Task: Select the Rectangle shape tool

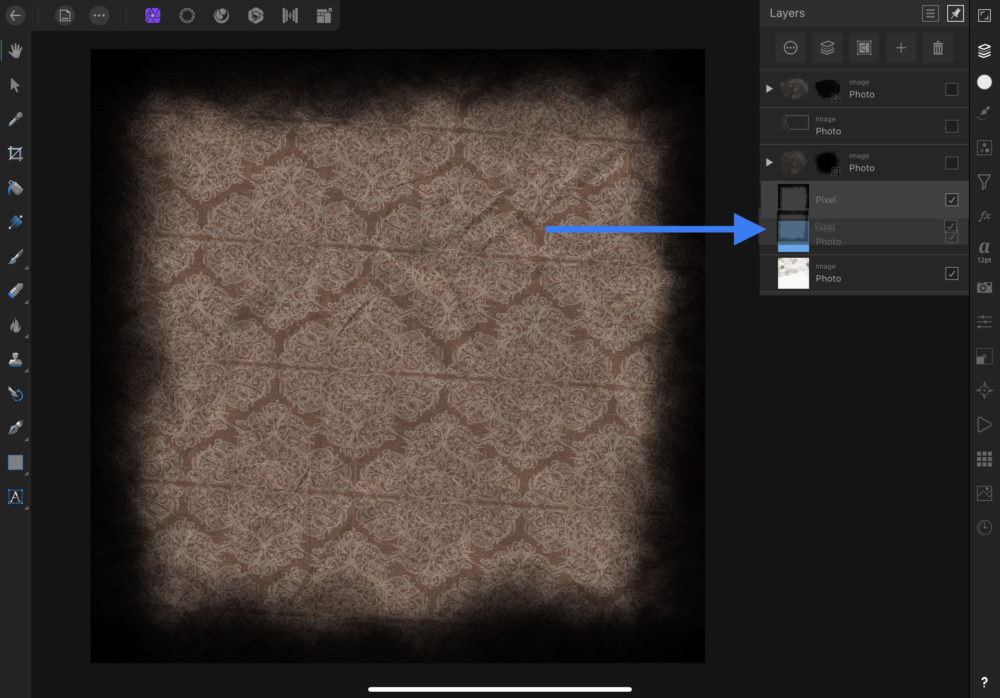Action: pos(15,463)
